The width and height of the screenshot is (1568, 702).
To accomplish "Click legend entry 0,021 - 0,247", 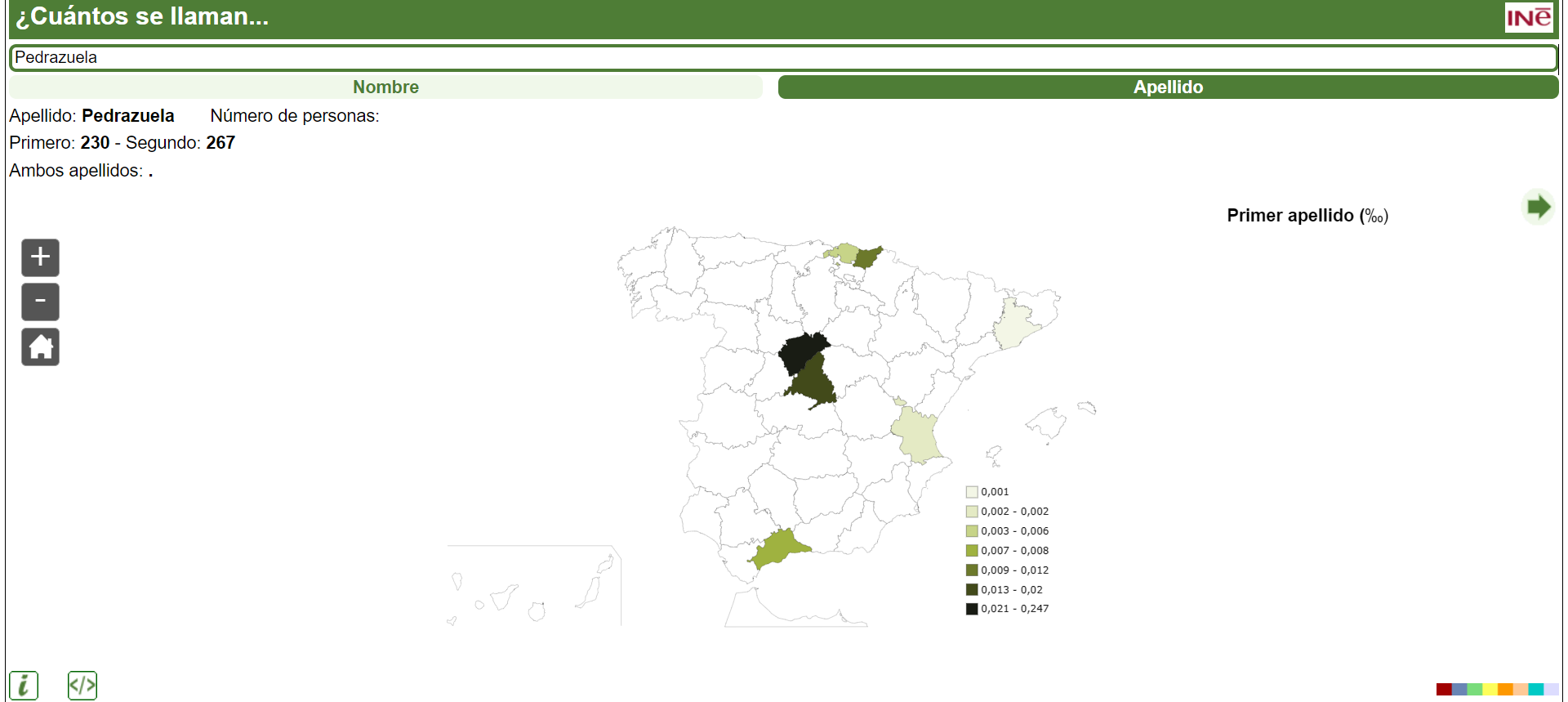I will click(x=1008, y=609).
